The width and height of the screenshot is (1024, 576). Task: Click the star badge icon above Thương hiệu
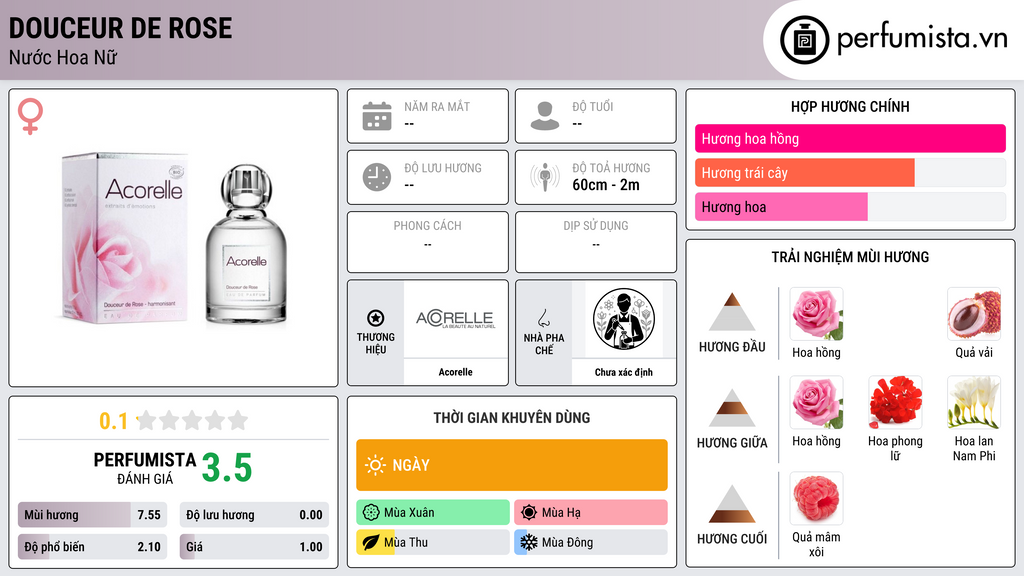pyautogui.click(x=376, y=318)
